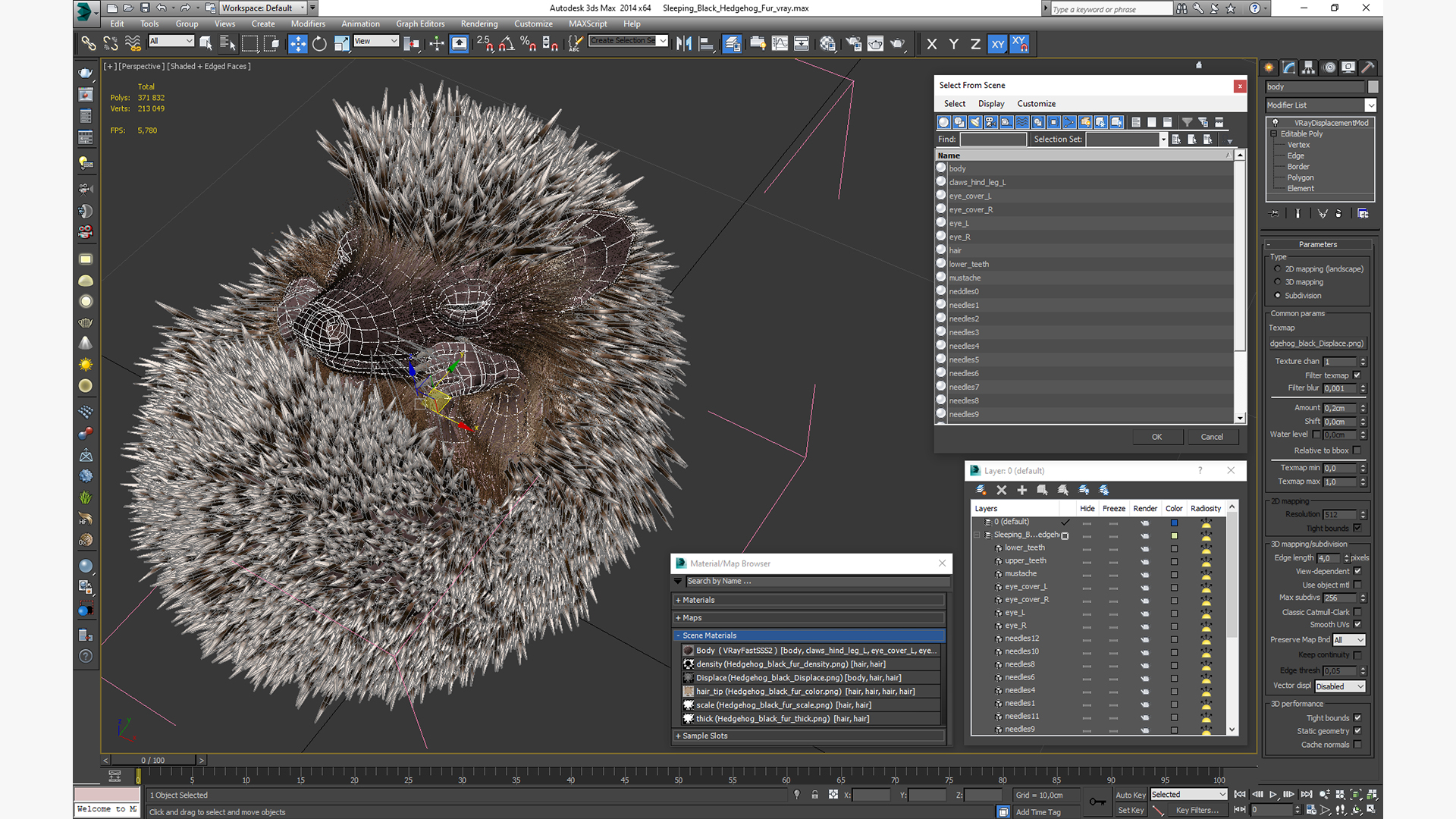Click the Find input field in Select From Scene
1456x819 pixels.
[x=993, y=140]
